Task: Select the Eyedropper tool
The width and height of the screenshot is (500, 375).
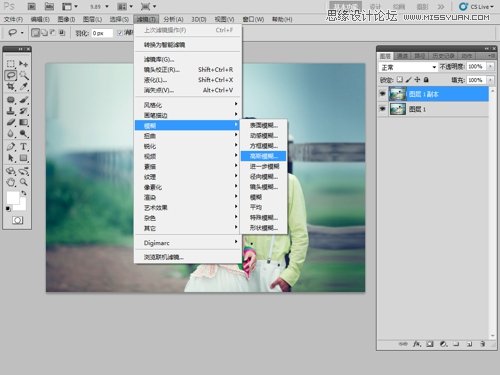Action: pos(23,86)
